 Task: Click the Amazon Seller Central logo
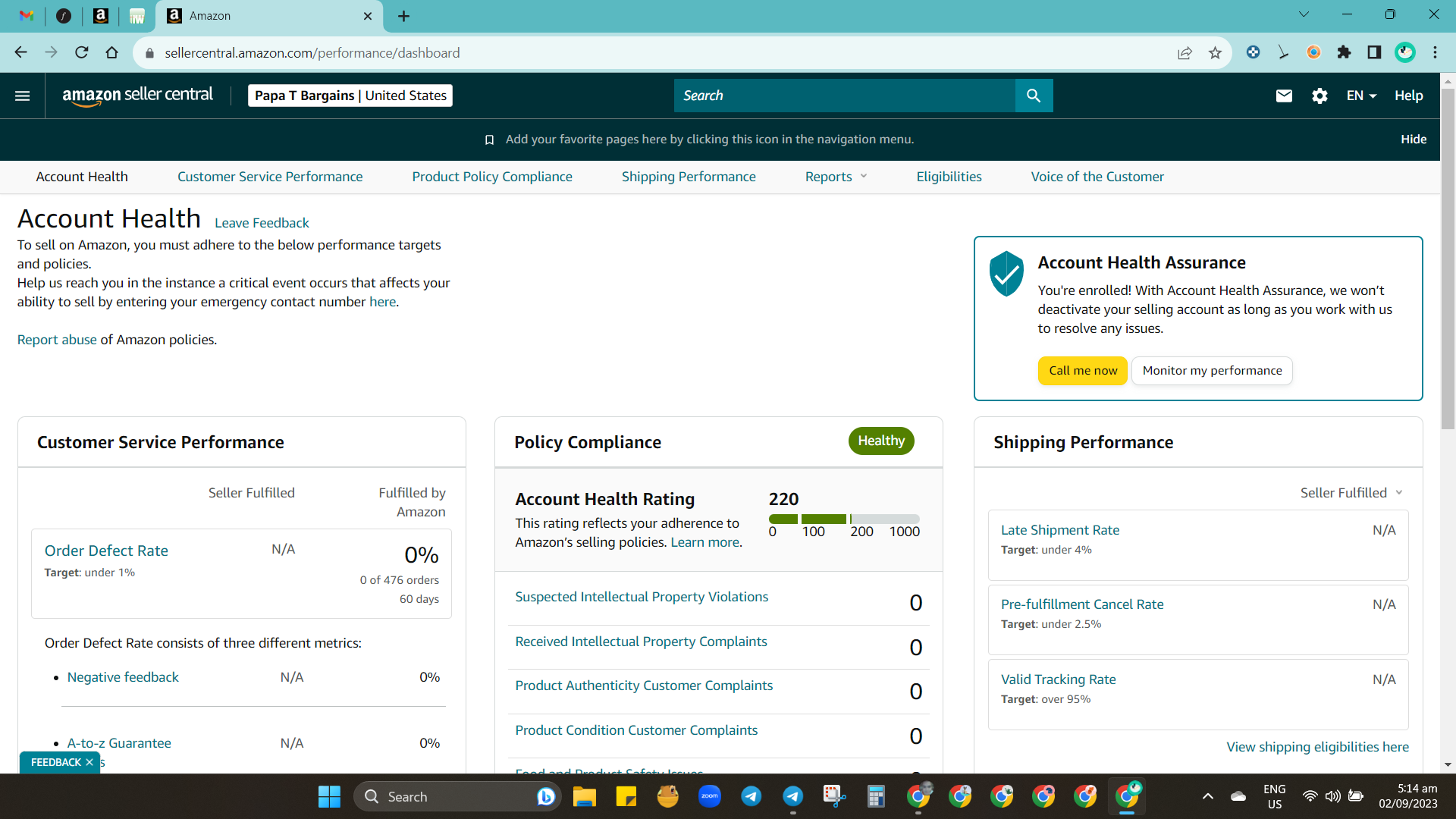pyautogui.click(x=137, y=96)
